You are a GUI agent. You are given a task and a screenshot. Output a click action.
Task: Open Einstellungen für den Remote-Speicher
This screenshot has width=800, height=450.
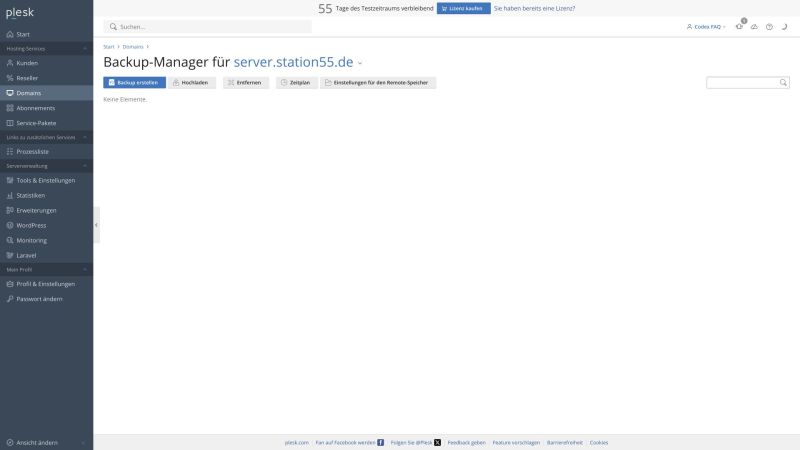point(378,83)
